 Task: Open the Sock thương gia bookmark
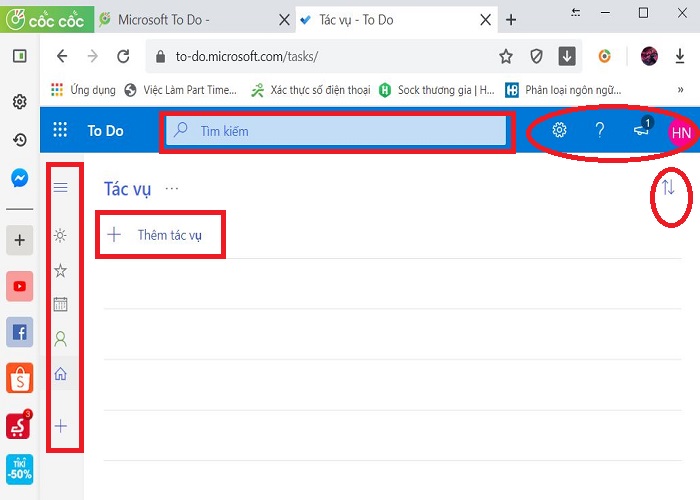437,90
